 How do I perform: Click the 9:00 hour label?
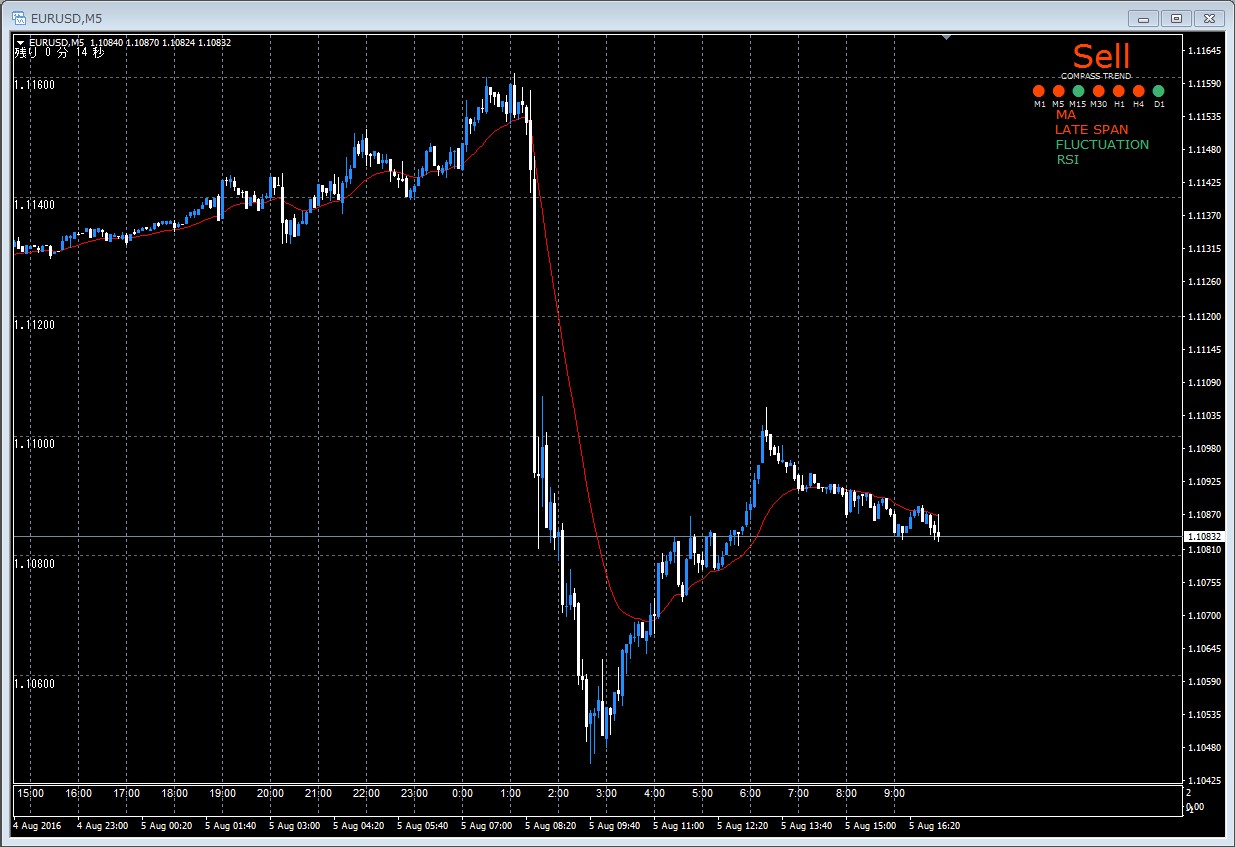(894, 793)
